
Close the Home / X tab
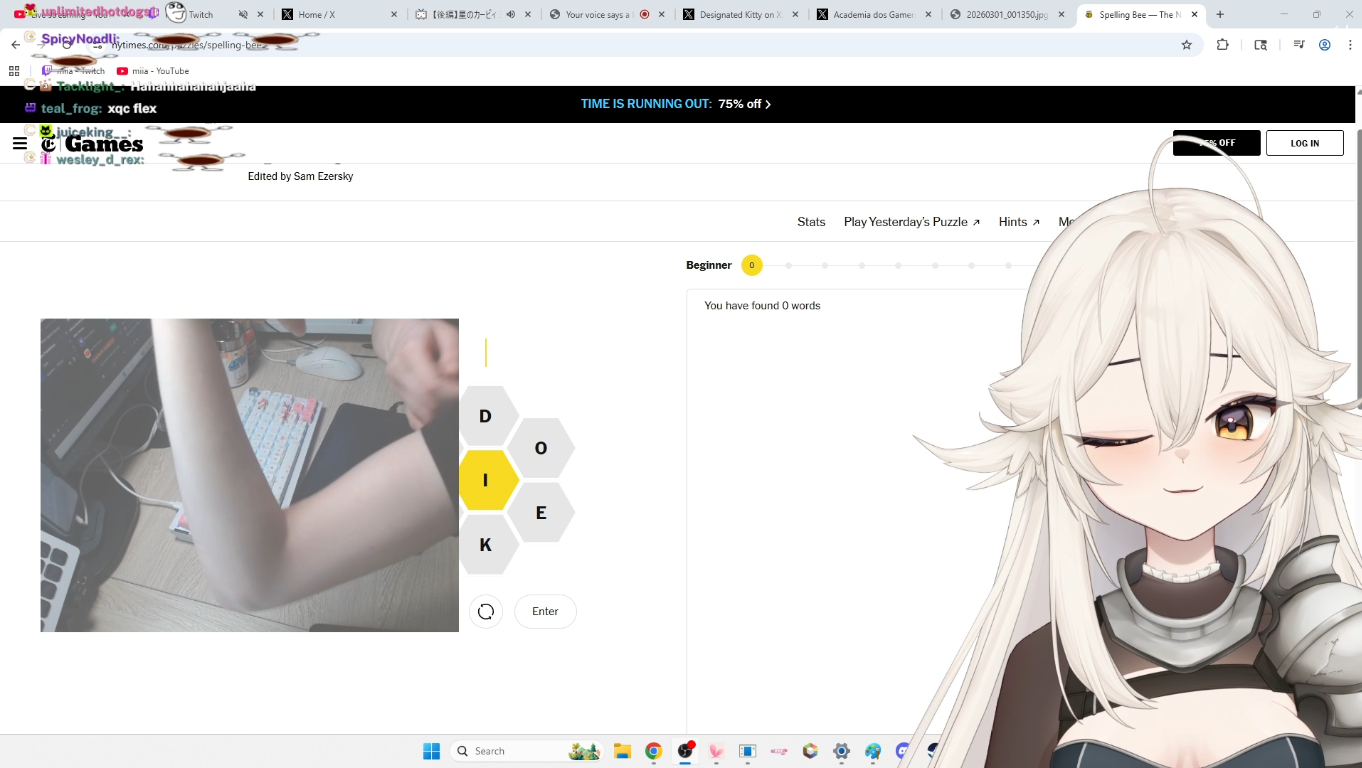point(394,15)
